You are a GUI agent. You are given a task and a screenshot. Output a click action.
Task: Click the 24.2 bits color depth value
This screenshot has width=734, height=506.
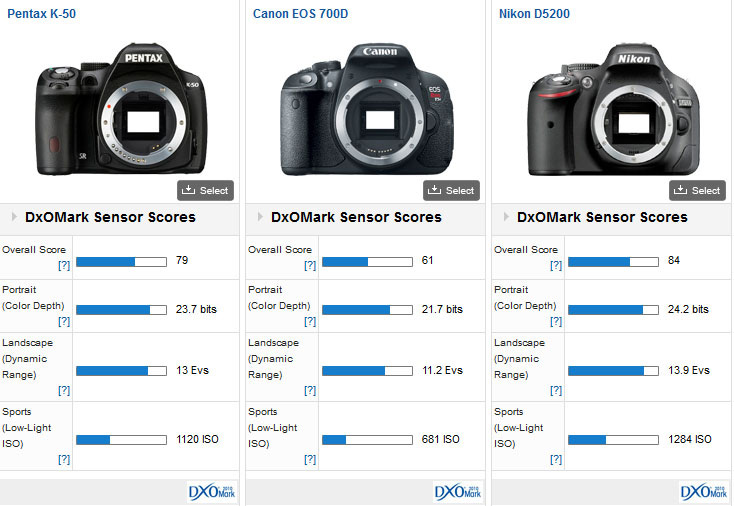pos(688,309)
